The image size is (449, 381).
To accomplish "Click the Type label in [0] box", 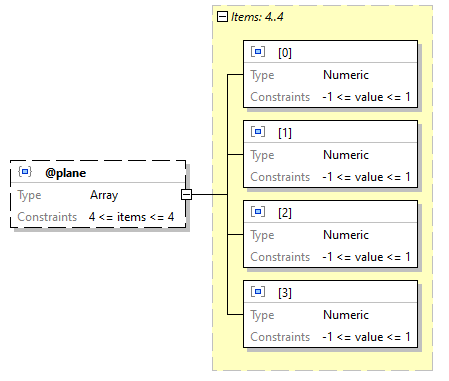I will click(x=262, y=76).
